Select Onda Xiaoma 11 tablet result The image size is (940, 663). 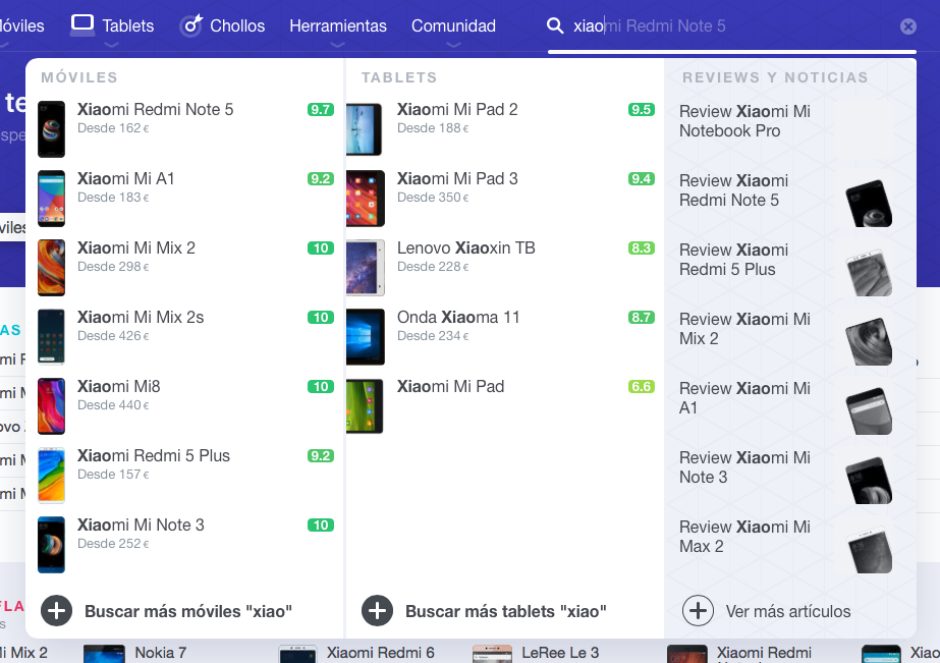[502, 336]
